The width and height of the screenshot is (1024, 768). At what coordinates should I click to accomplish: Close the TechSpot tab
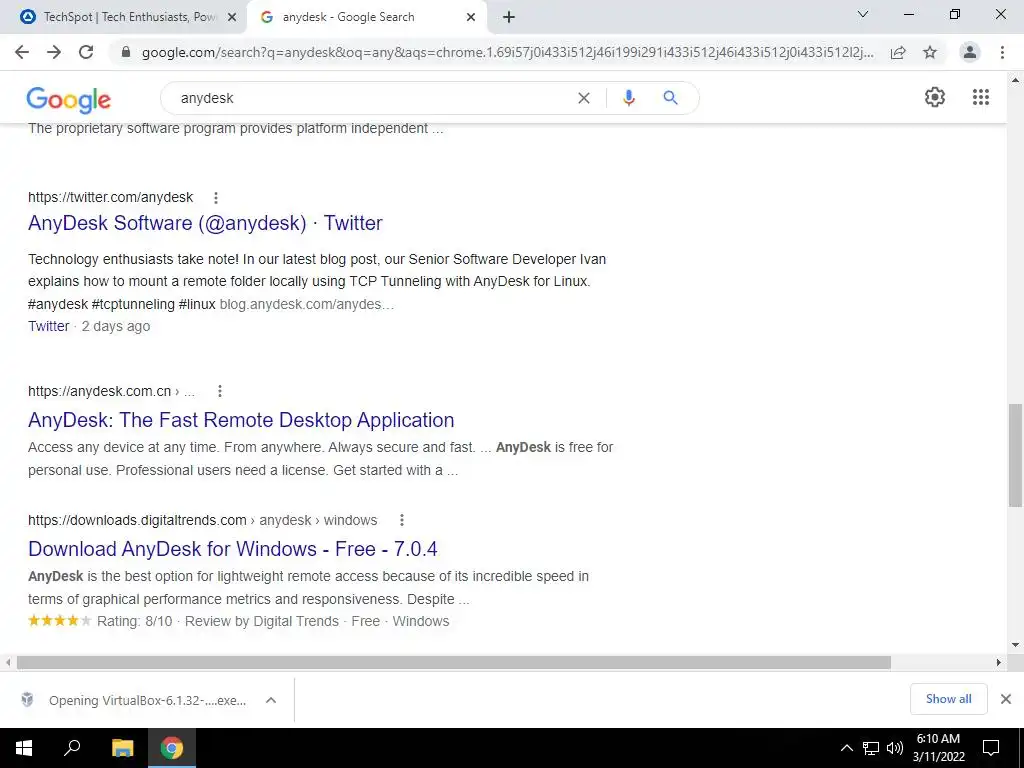click(231, 17)
